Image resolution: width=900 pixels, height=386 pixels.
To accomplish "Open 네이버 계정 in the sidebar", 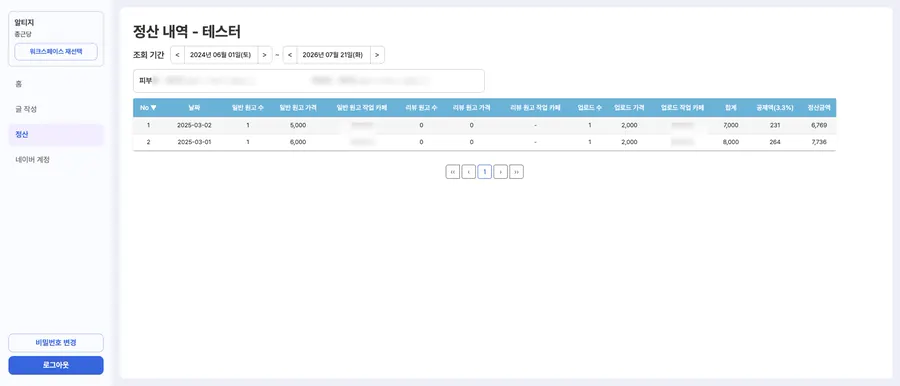I will [56, 160].
